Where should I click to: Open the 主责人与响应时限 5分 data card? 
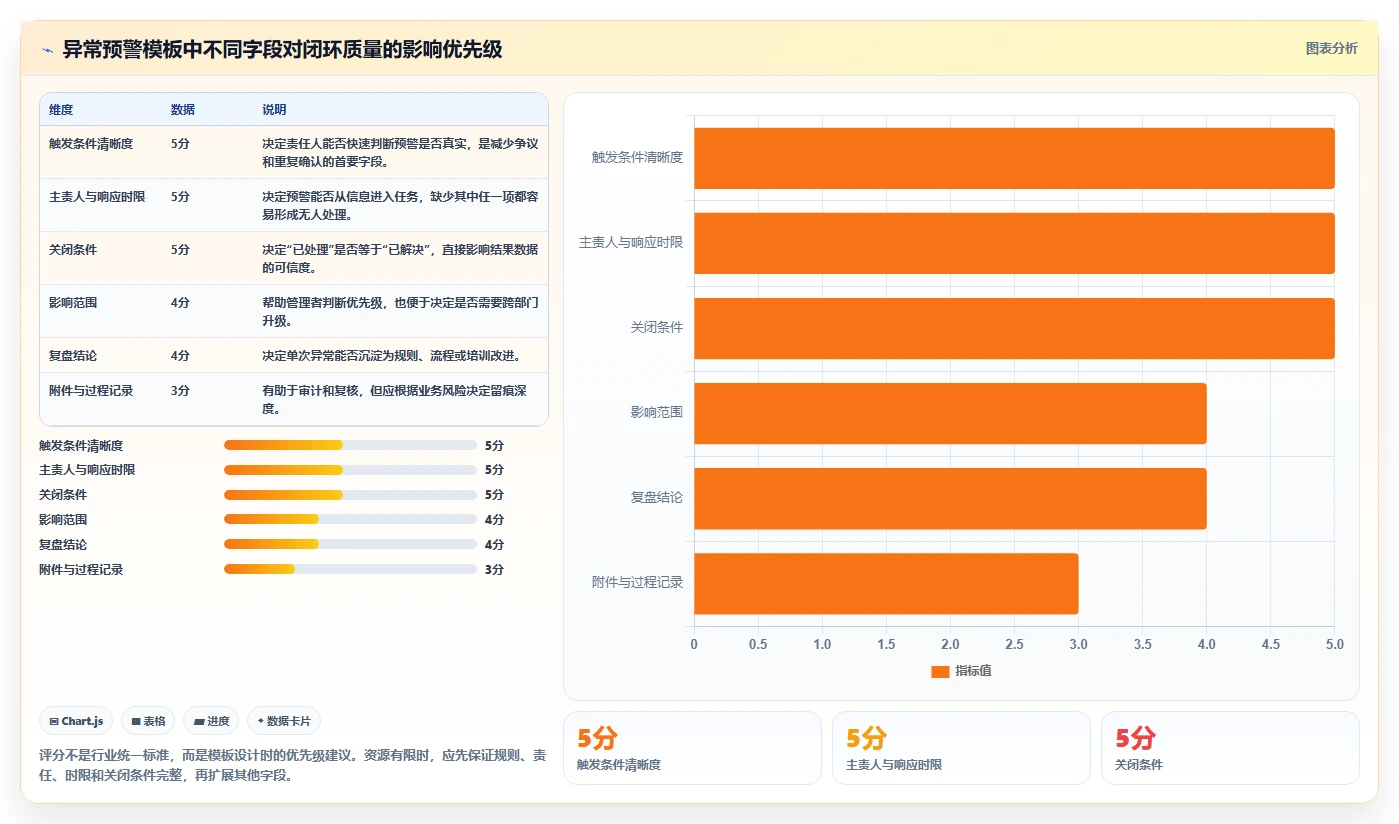(961, 748)
